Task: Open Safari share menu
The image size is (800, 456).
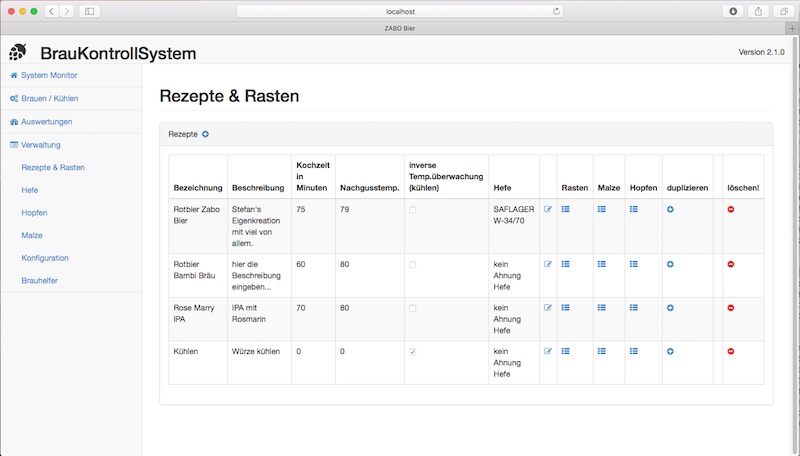Action: 758,11
